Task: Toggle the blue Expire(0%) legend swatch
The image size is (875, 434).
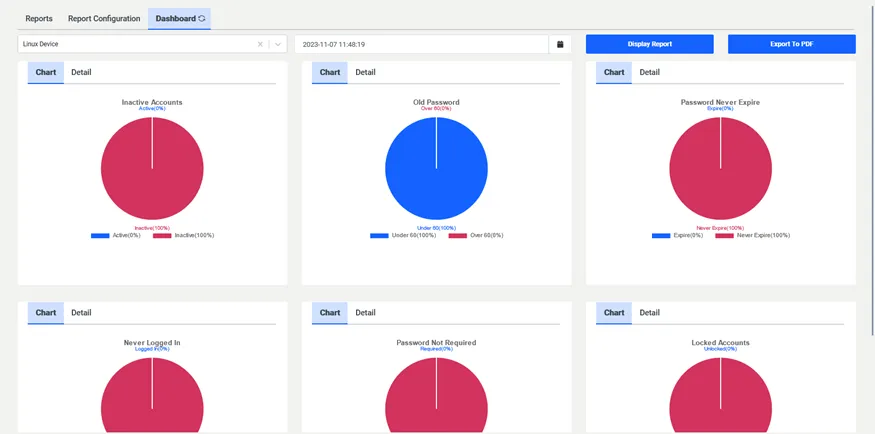Action: [x=661, y=235]
